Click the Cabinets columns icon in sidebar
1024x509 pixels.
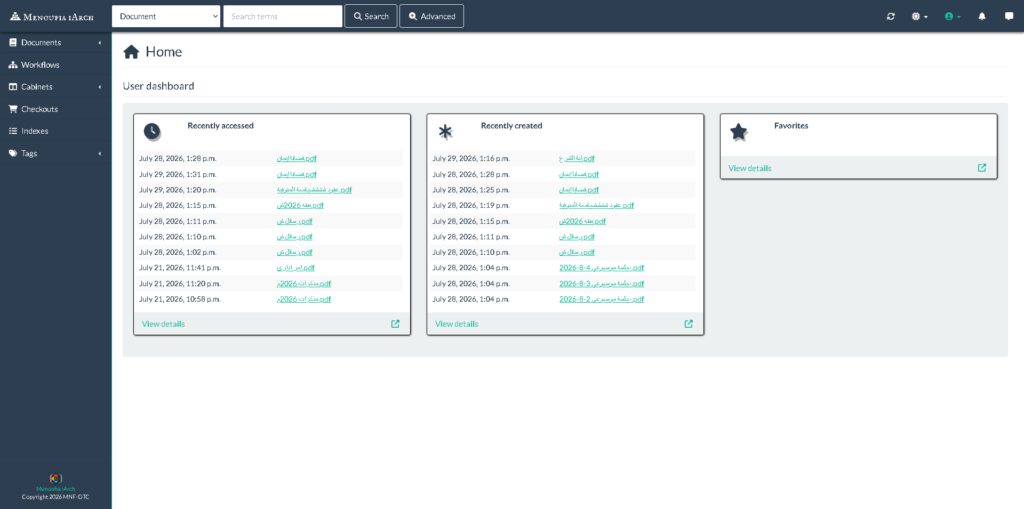12,87
